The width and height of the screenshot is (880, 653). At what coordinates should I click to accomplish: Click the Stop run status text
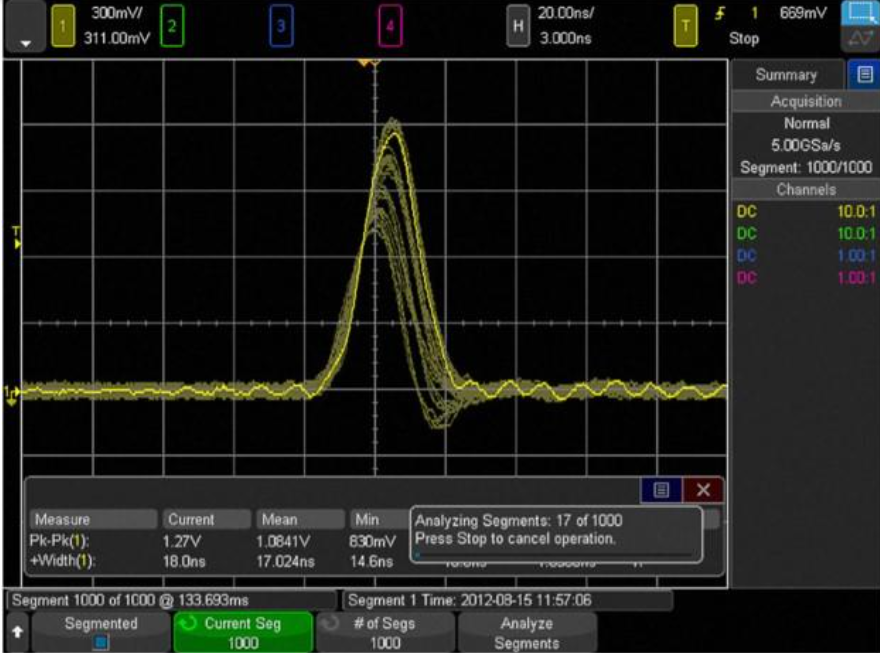(x=744, y=38)
